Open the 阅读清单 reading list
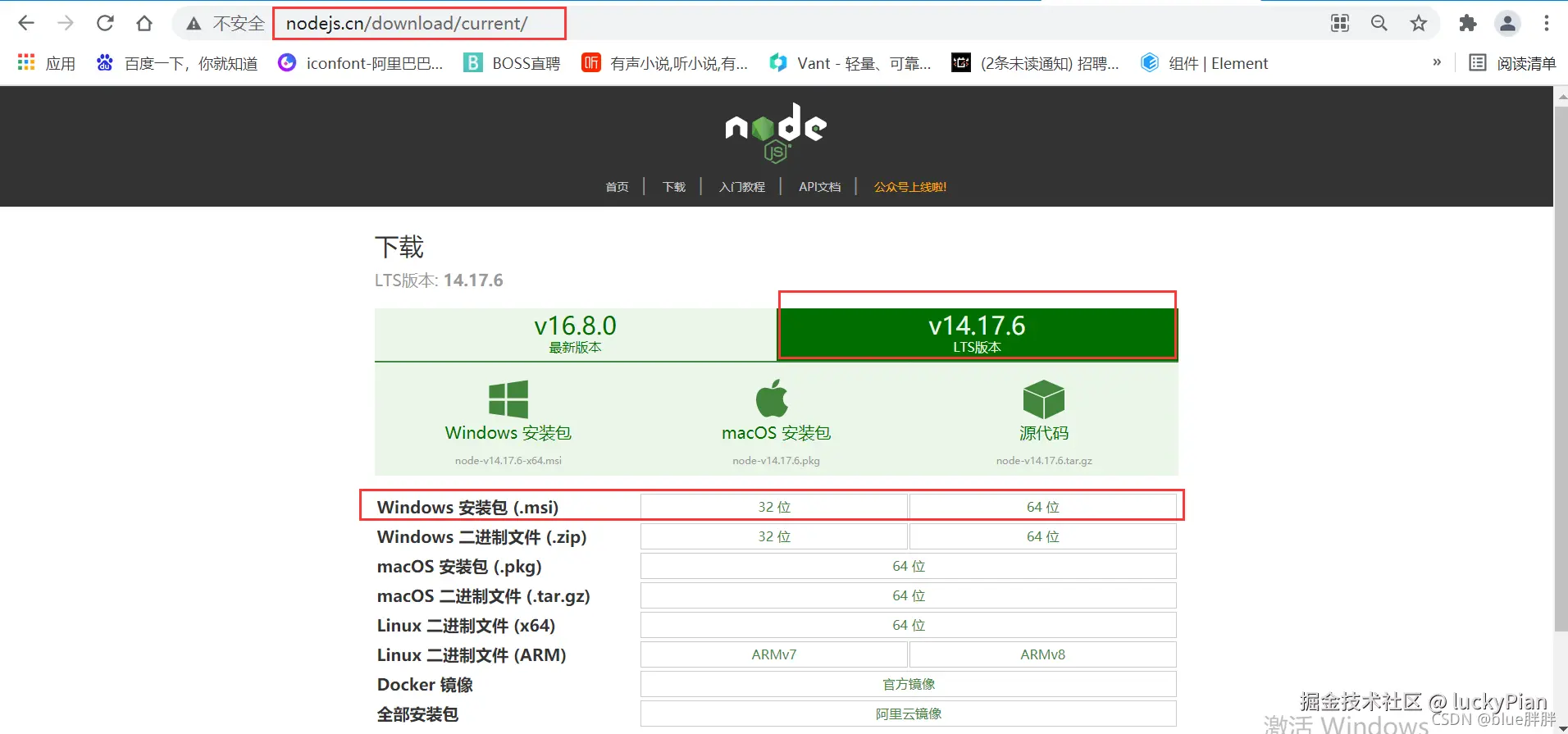Viewport: 1568px width, 734px height. point(1512,63)
